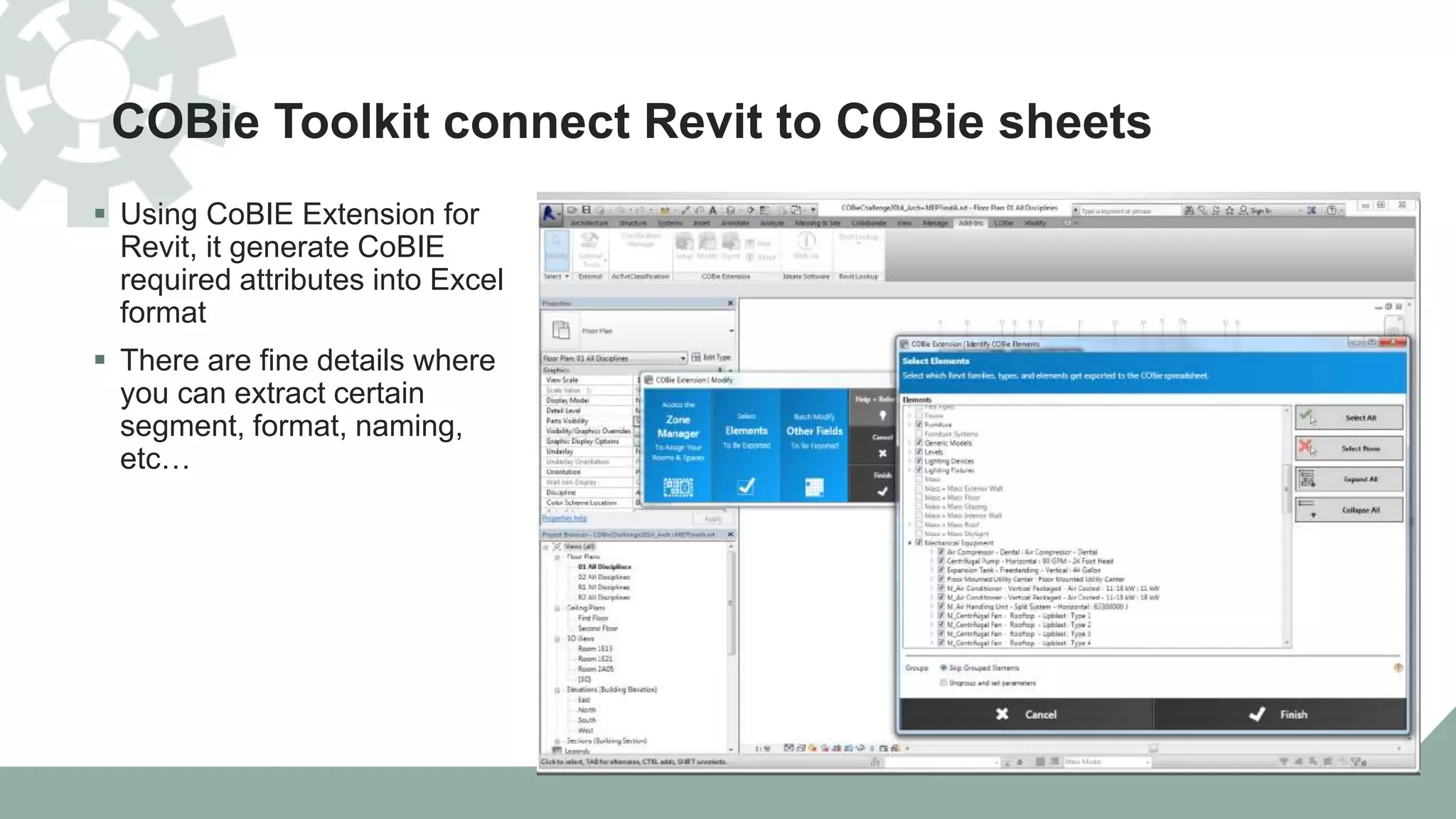Open the 02 All Disciplines view
The height and width of the screenshot is (819, 1456).
(604, 577)
